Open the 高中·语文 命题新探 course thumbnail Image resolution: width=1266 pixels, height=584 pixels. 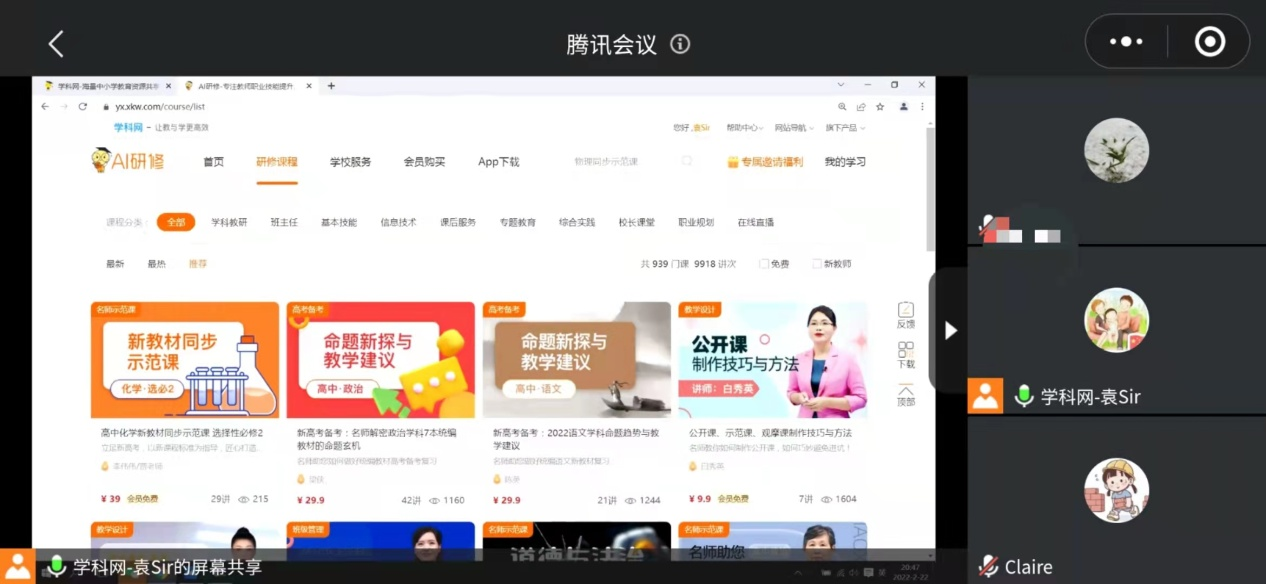[577, 360]
